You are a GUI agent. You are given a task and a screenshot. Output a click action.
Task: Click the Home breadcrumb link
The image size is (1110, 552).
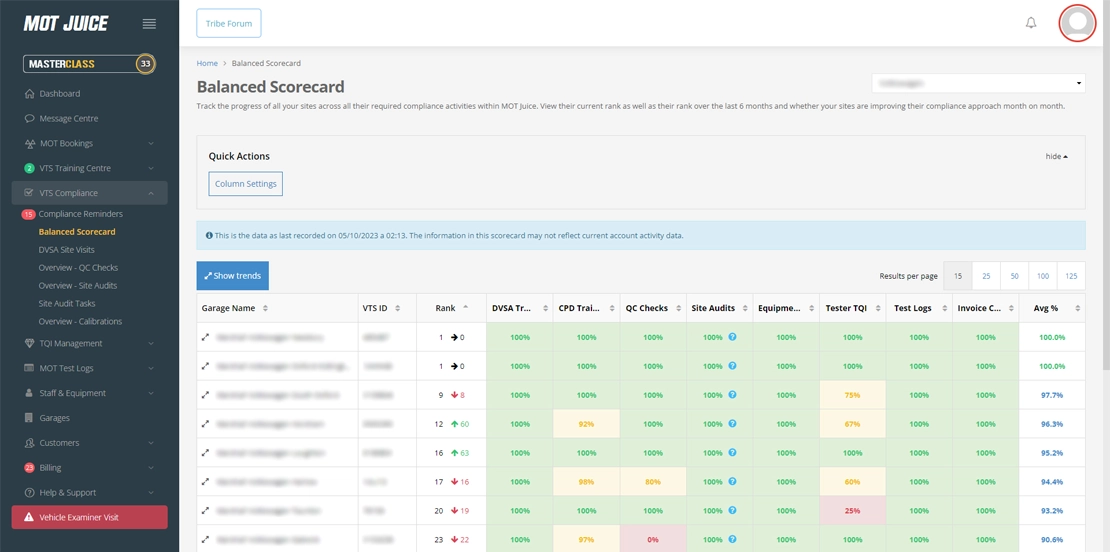pyautogui.click(x=207, y=63)
